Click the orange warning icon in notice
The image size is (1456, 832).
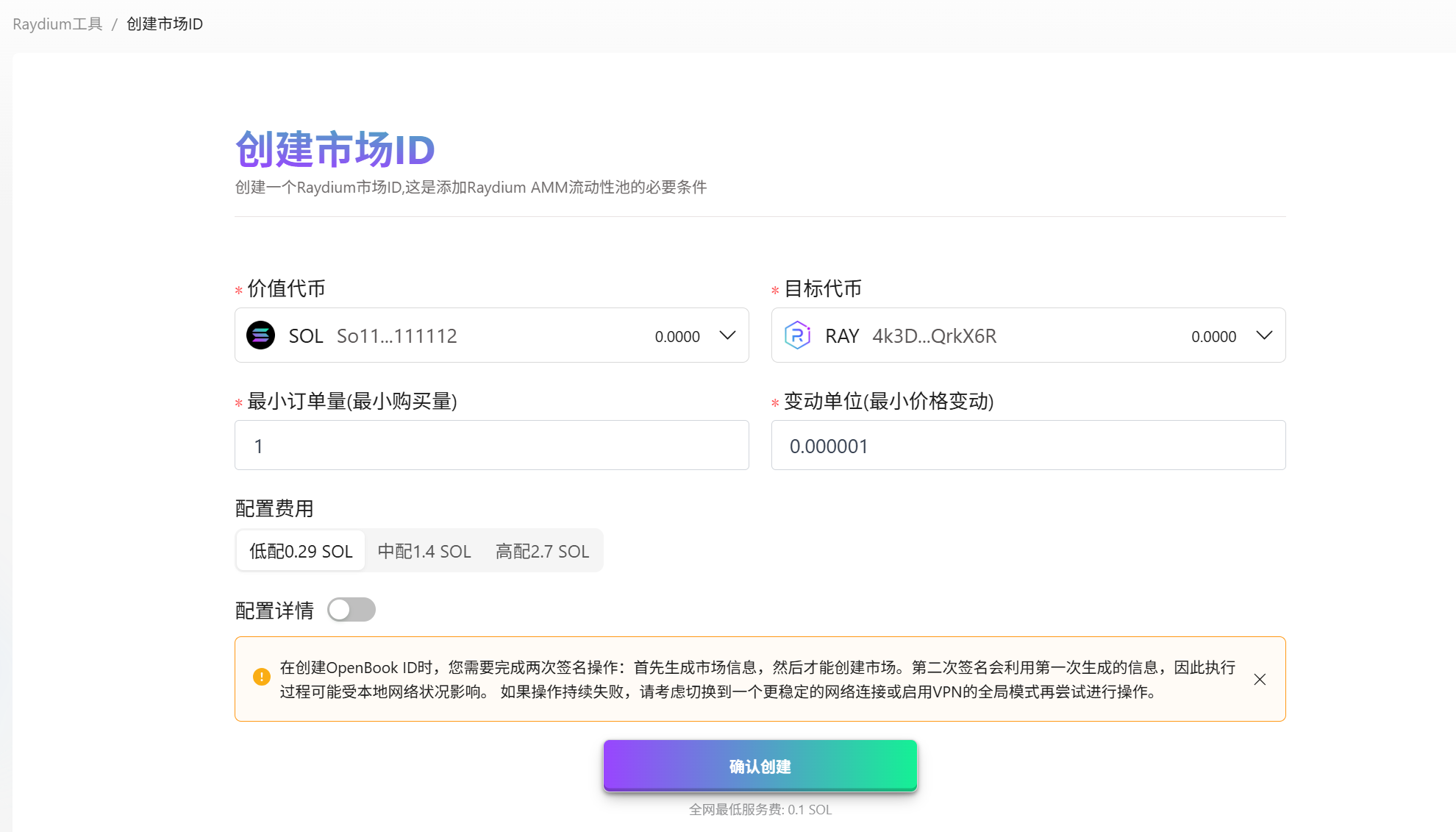point(261,677)
